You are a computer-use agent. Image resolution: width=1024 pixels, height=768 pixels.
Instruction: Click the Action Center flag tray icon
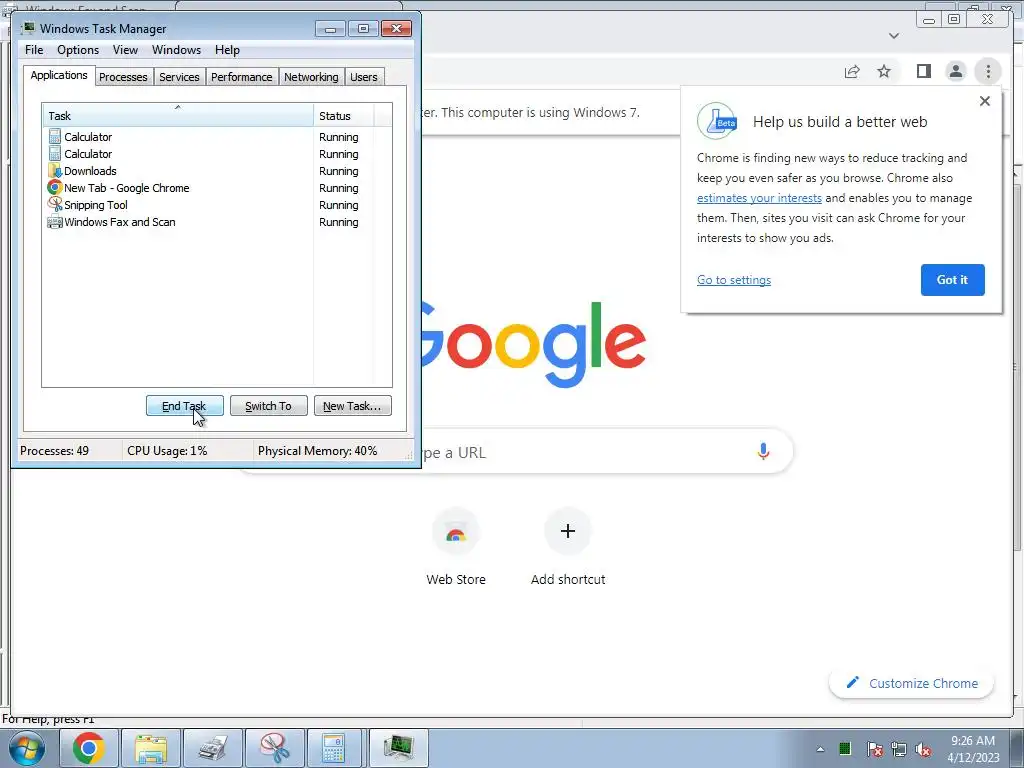tap(874, 749)
